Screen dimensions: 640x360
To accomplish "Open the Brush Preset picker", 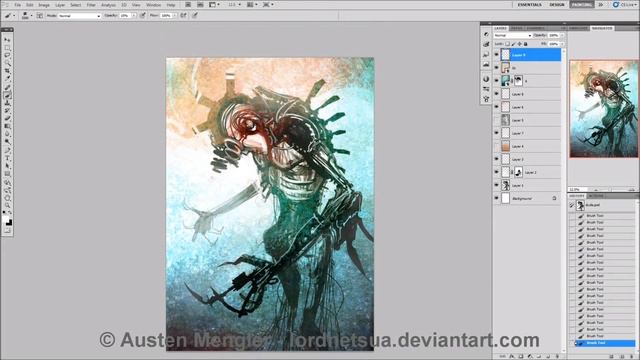I will (x=27, y=16).
